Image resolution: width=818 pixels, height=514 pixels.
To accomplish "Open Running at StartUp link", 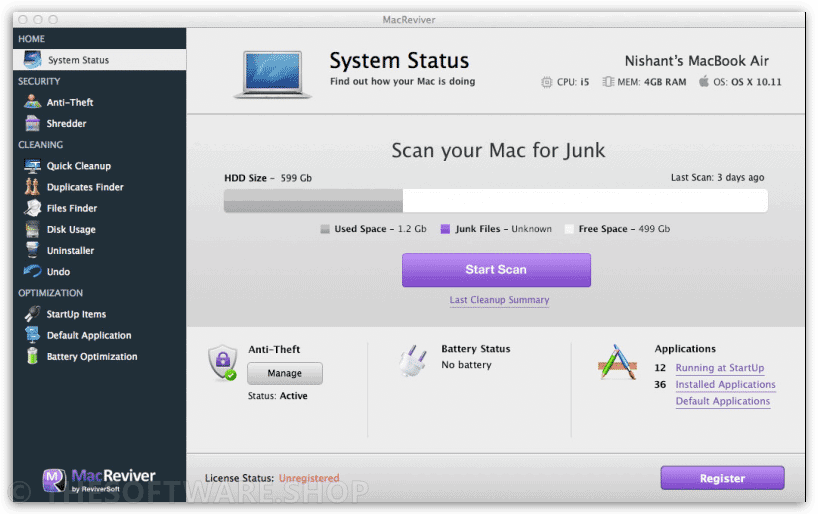I will 719,368.
